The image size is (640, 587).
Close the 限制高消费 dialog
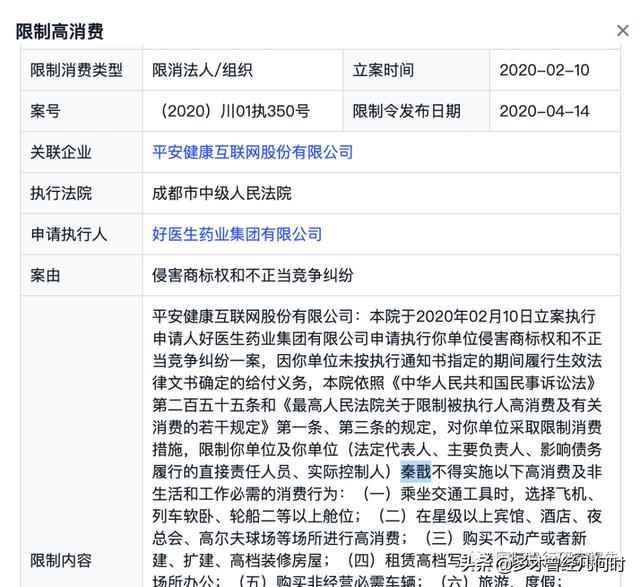click(622, 30)
